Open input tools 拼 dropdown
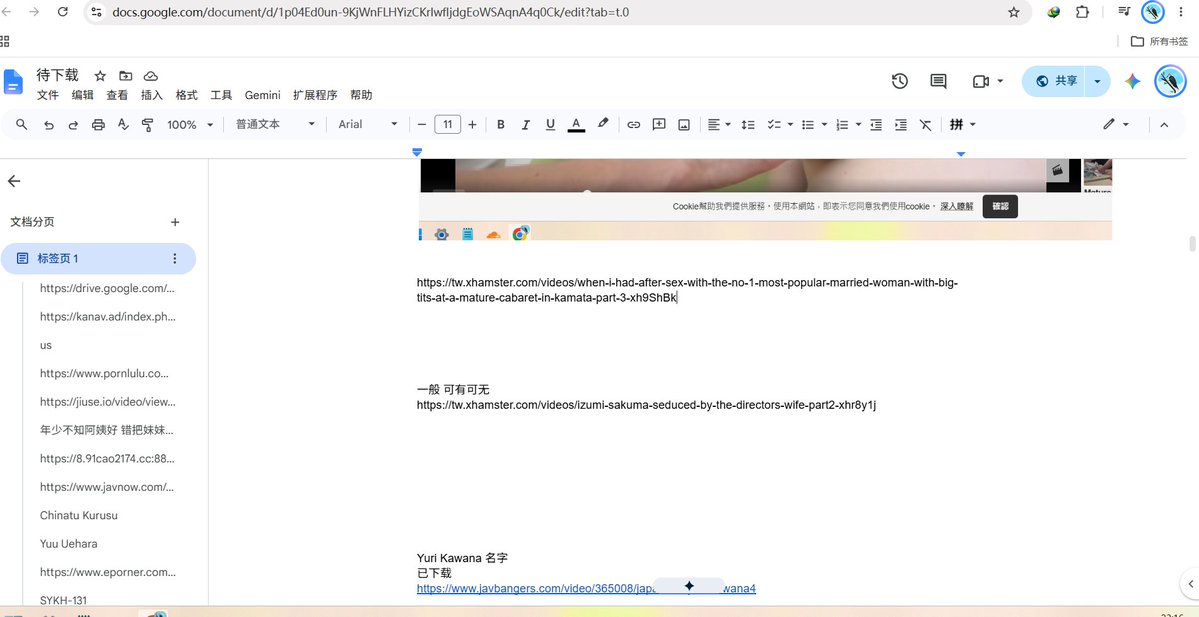Viewport: 1199px width, 617px height. (963, 125)
